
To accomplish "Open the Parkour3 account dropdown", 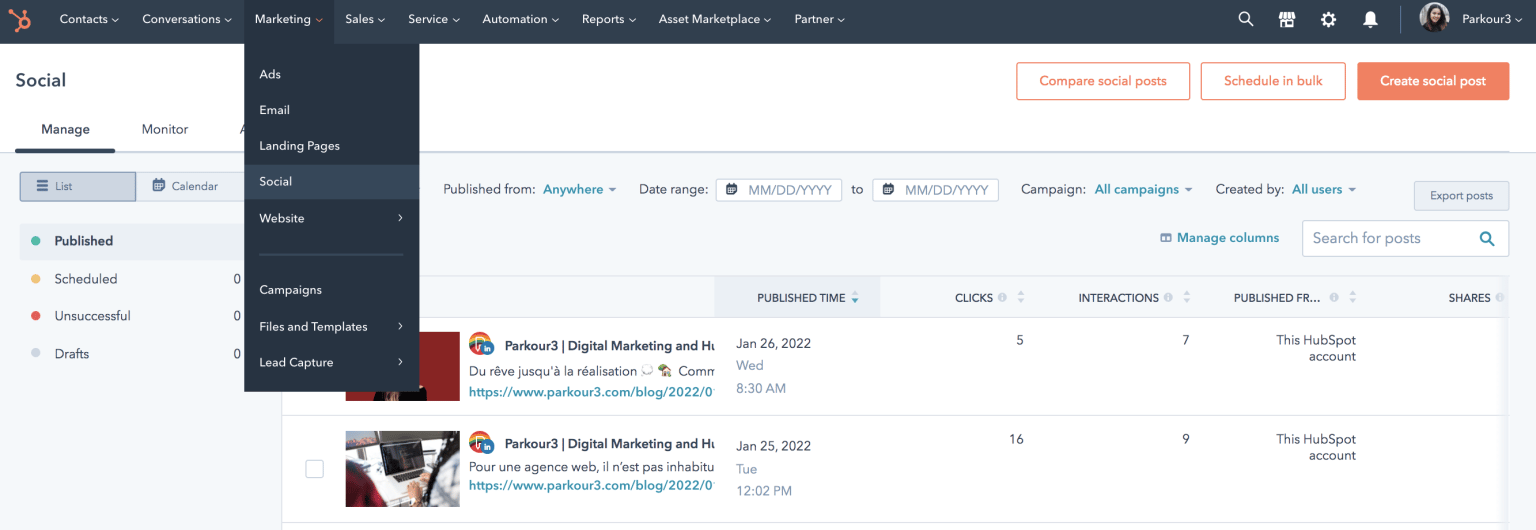I will (x=1493, y=19).
